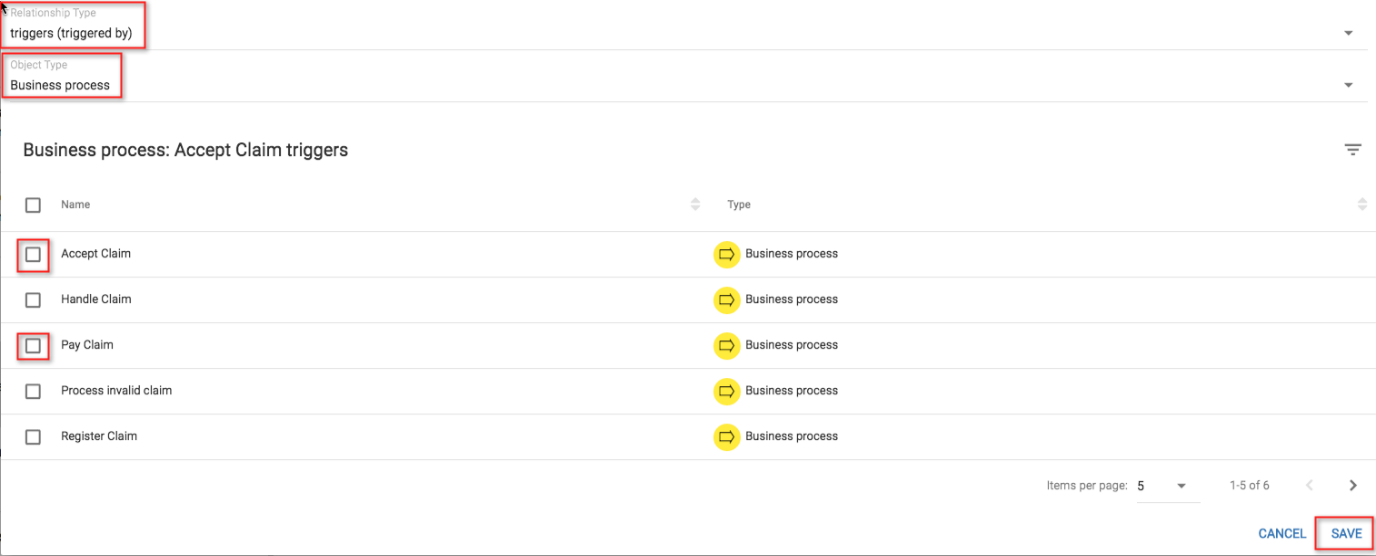Viewport: 1376px width, 556px height.
Task: Click the filter icon above the table
Action: pos(1352,150)
